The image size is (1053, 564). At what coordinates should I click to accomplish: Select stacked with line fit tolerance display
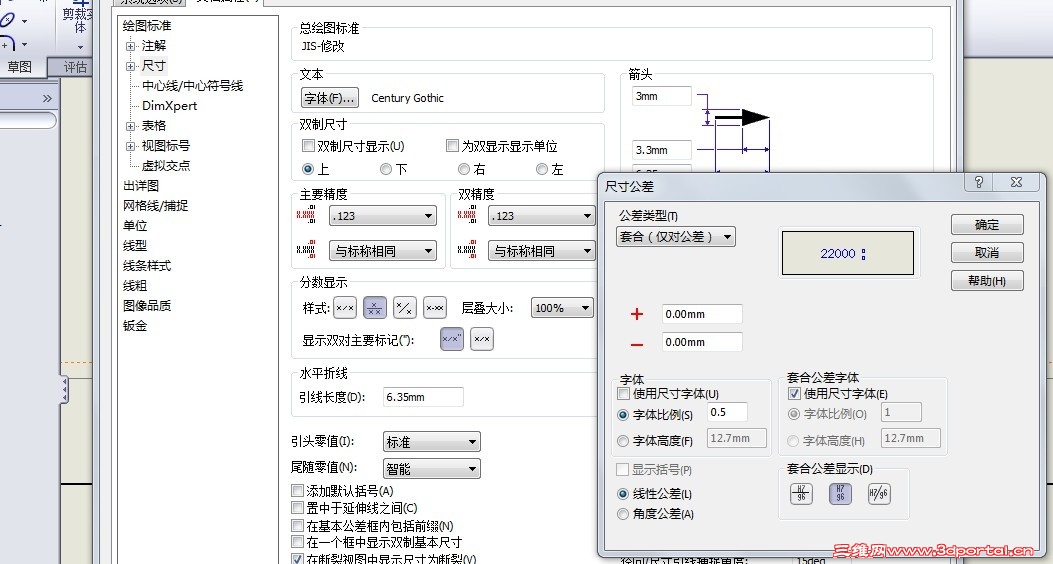point(801,494)
